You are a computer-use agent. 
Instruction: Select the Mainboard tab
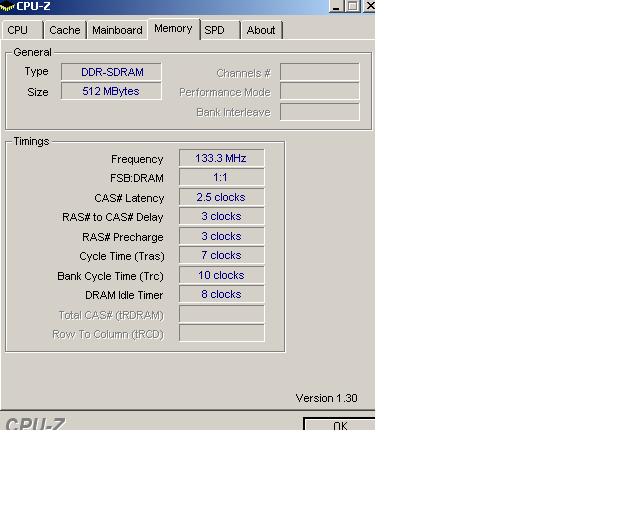[x=117, y=30]
